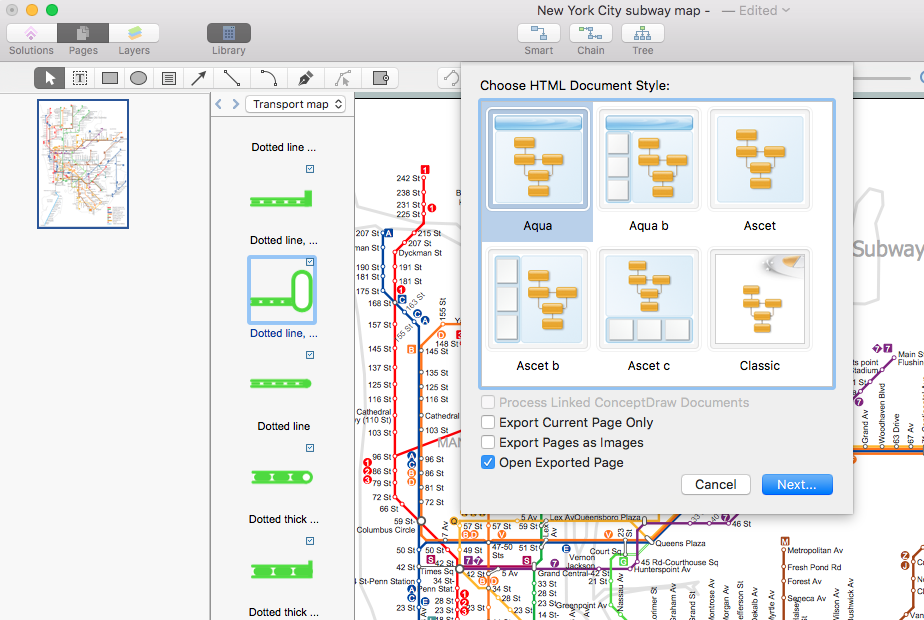Select the pen drawing tool

pos(305,78)
